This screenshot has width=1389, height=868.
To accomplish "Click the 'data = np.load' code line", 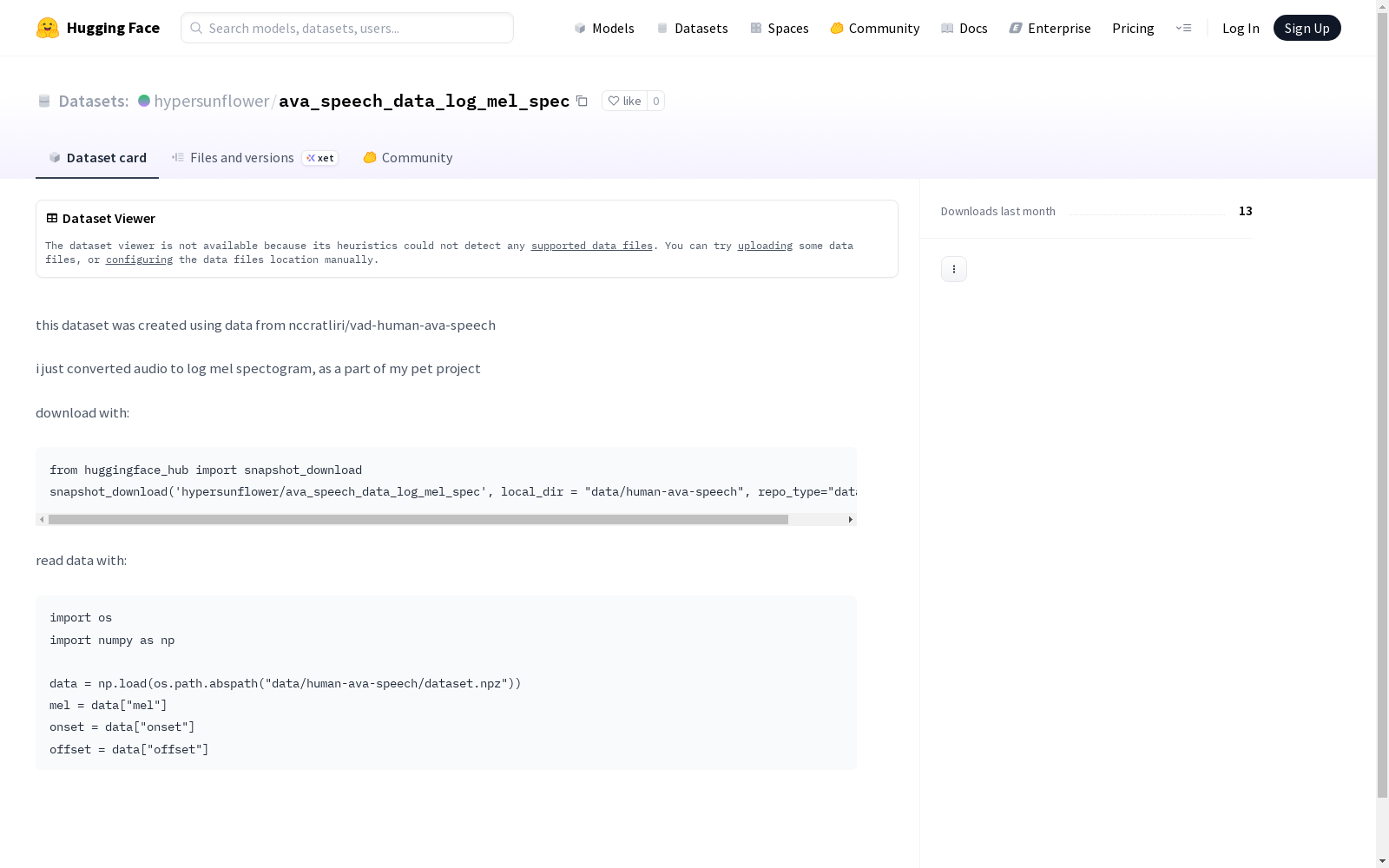I will pos(286,683).
